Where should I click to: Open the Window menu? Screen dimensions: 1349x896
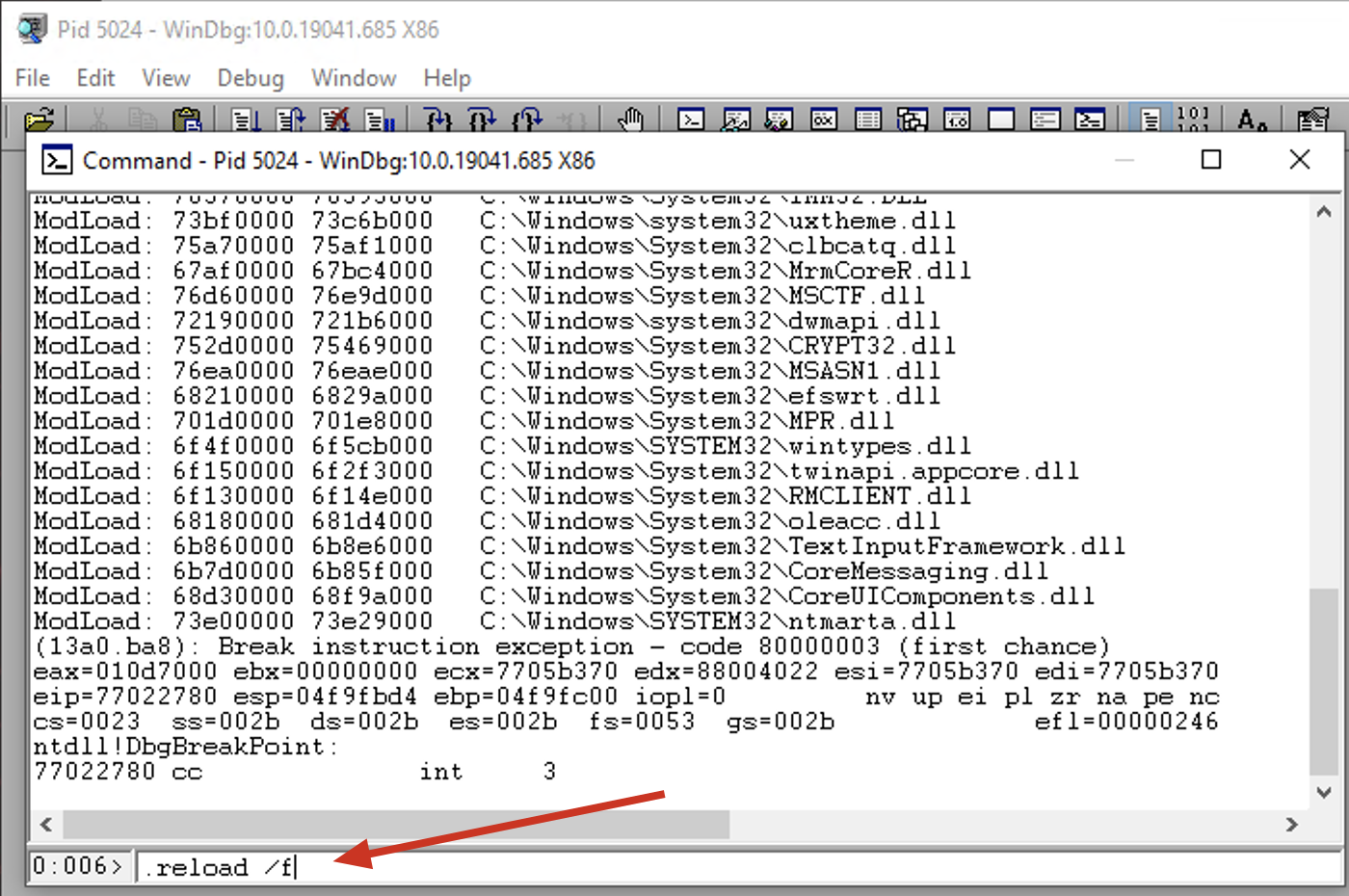354,78
